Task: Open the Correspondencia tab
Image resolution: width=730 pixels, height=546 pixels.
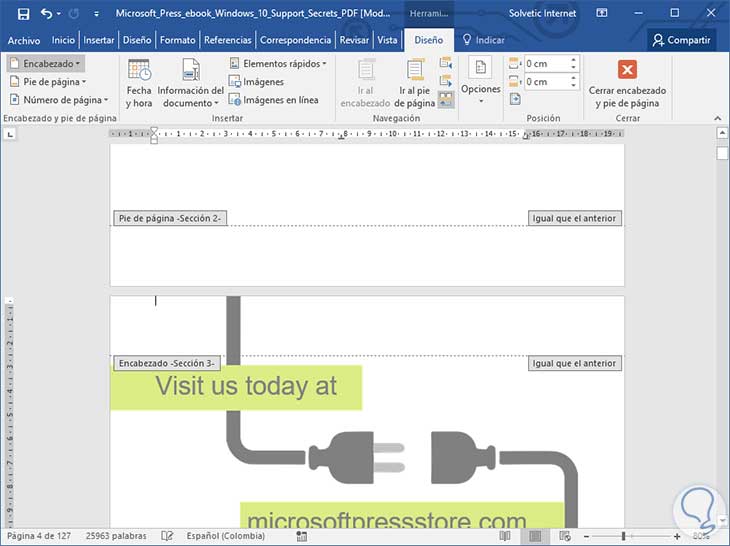Action: (296, 40)
